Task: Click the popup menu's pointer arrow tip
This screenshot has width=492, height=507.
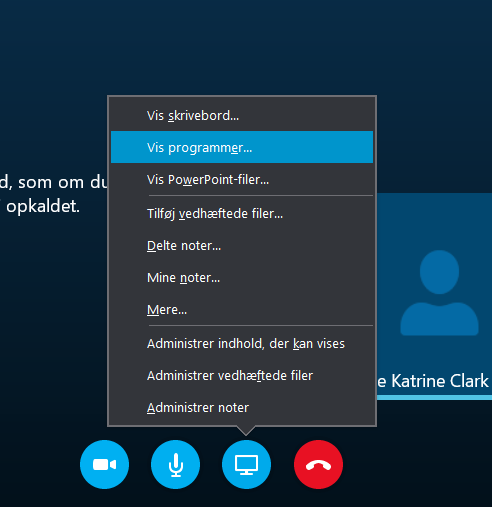Action: [246, 431]
